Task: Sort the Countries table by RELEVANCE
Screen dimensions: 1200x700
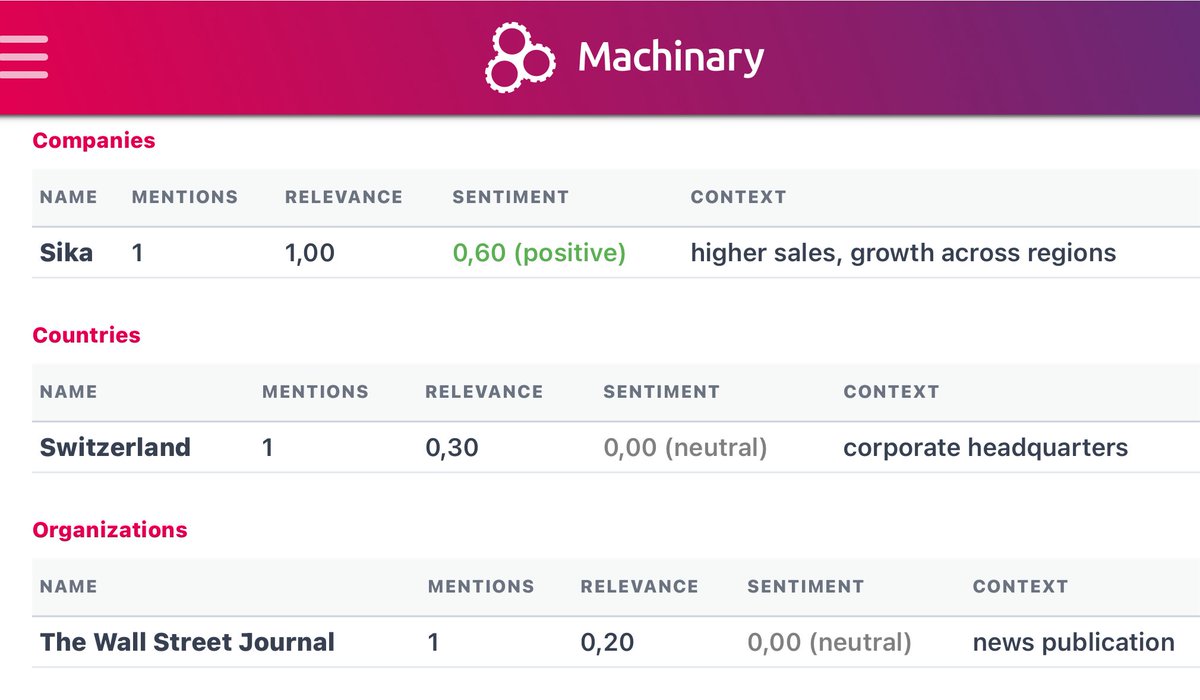Action: (x=484, y=392)
